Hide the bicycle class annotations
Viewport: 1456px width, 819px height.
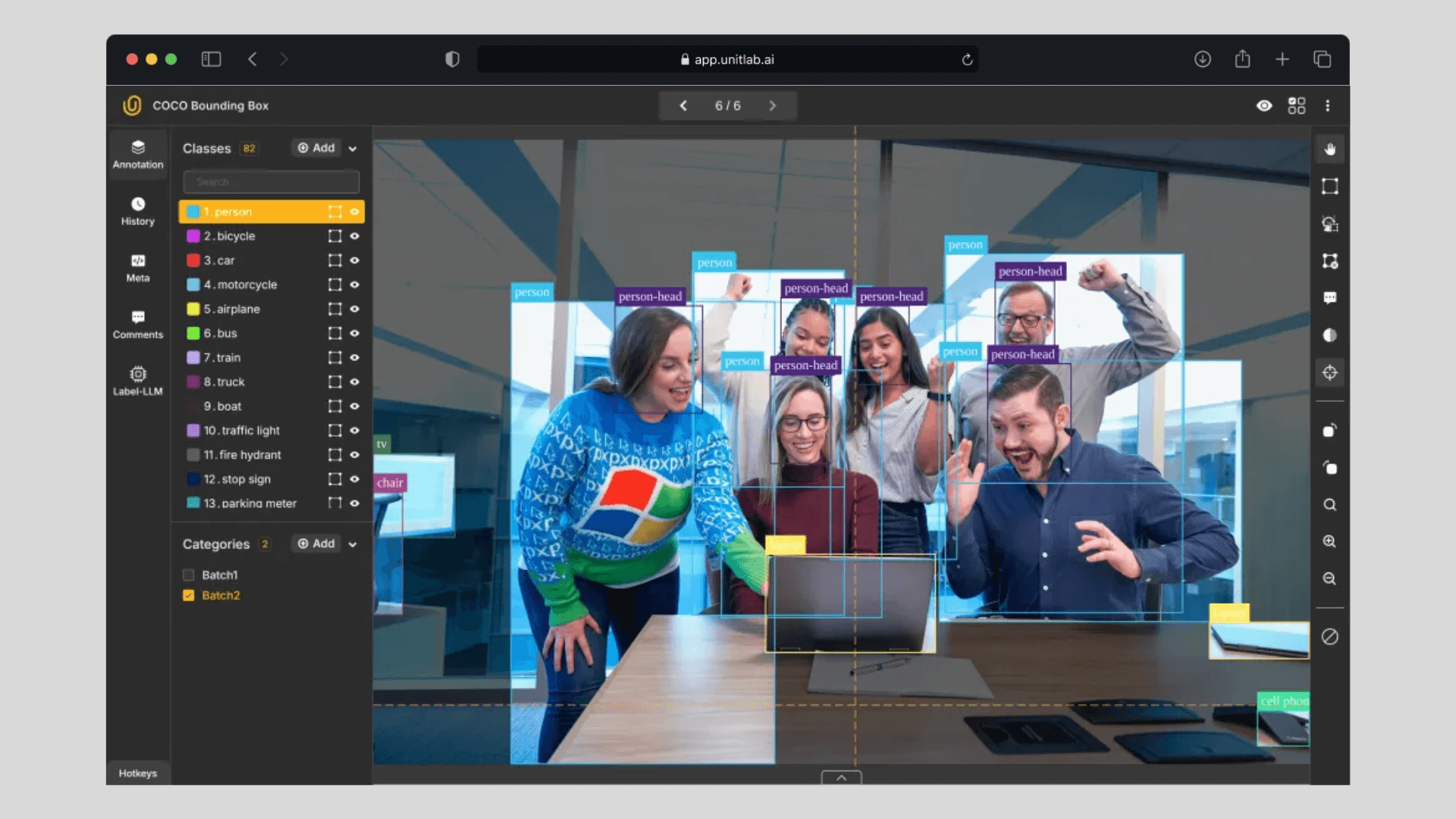(354, 236)
